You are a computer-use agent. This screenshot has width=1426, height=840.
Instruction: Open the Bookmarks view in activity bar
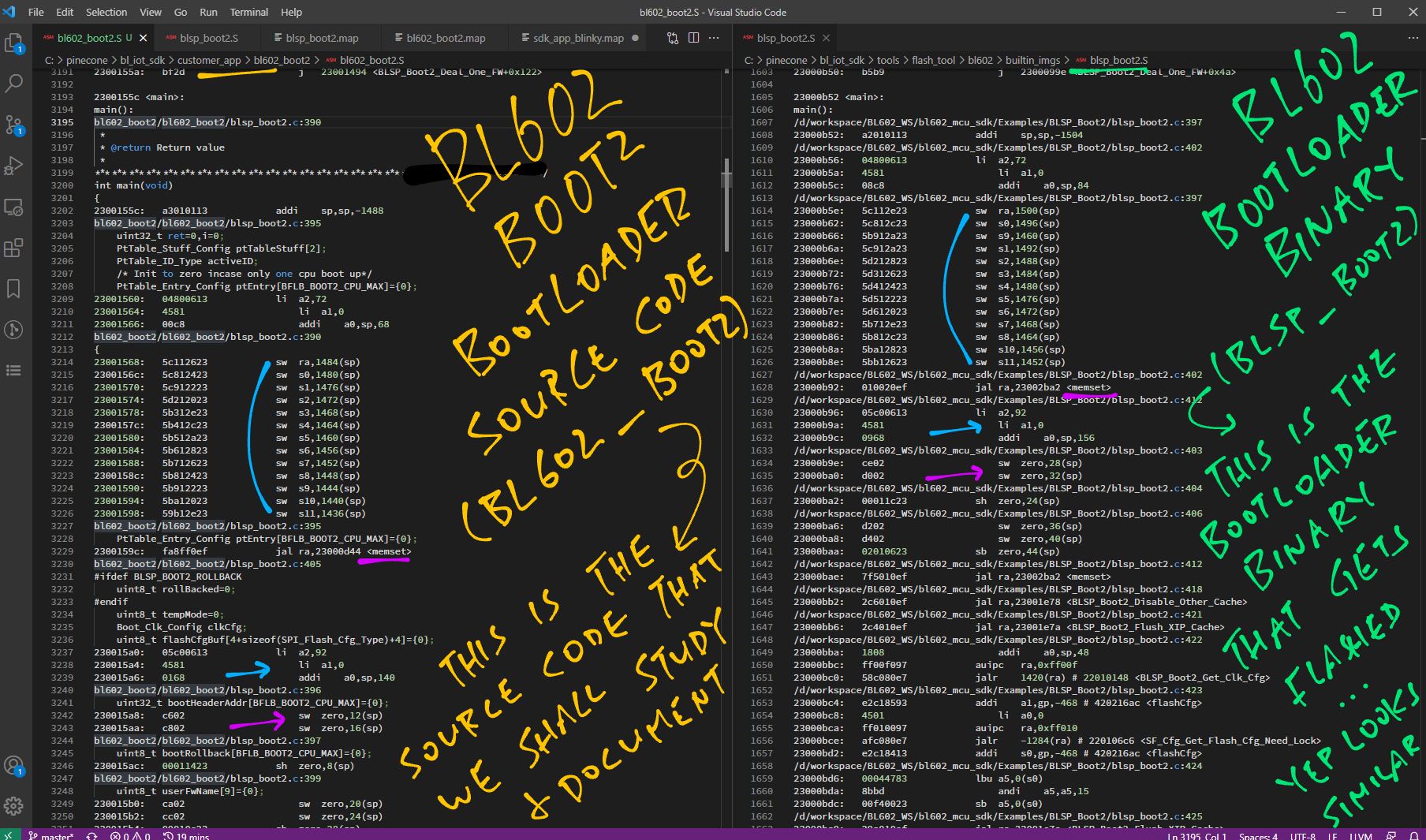point(13,289)
